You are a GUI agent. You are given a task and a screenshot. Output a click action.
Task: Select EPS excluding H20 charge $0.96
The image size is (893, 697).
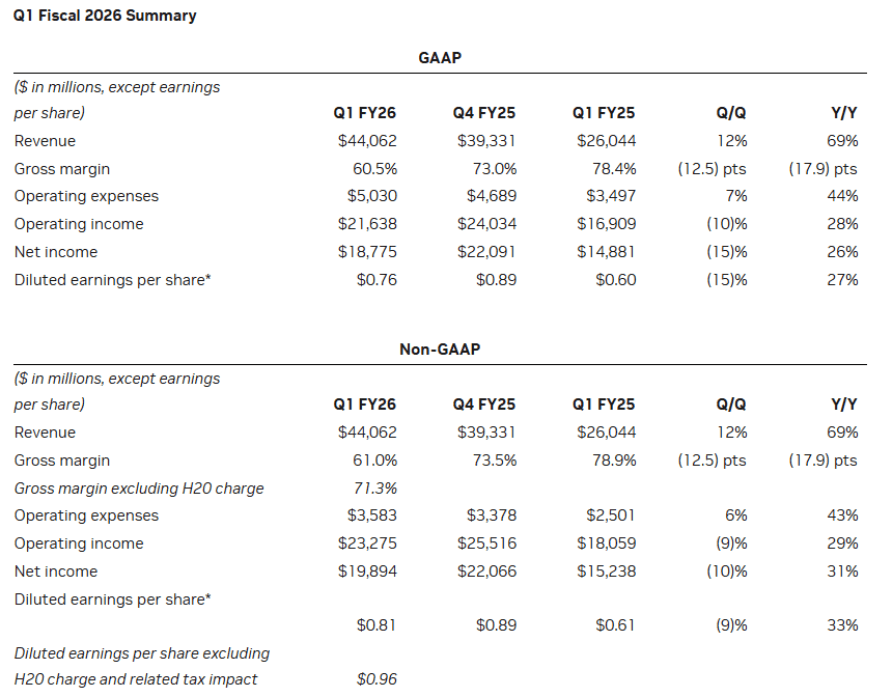click(x=377, y=679)
